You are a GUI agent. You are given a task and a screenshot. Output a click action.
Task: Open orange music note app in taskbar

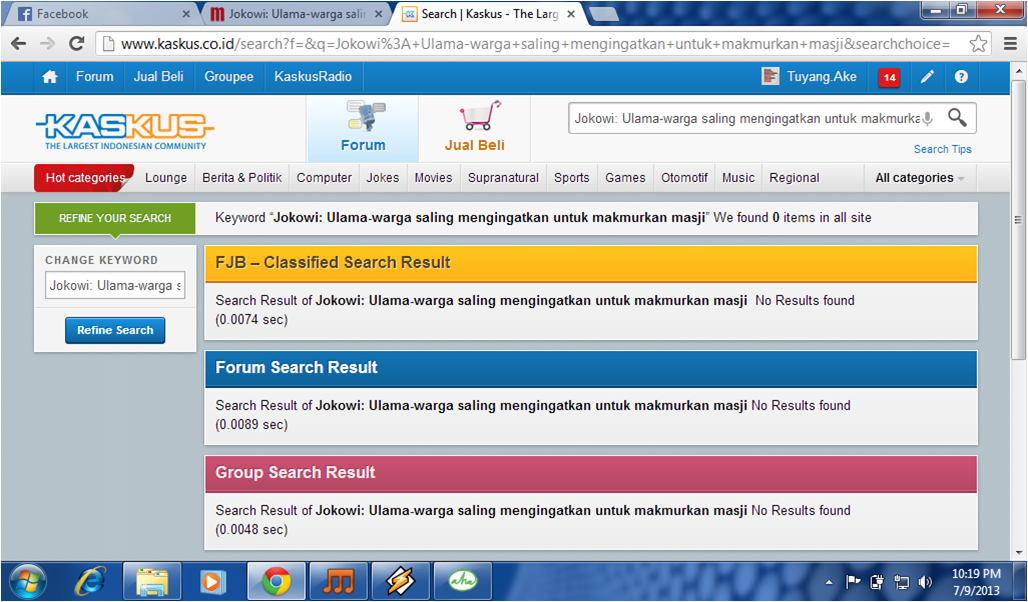point(338,582)
